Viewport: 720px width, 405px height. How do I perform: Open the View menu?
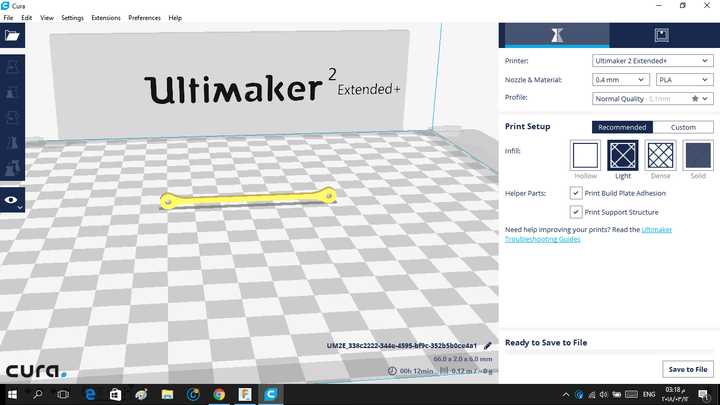(x=47, y=18)
